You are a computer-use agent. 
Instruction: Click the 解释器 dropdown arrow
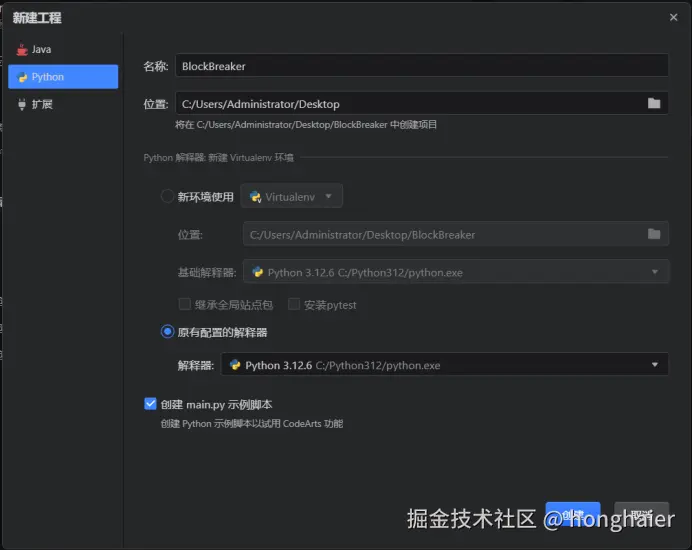pyautogui.click(x=655, y=365)
